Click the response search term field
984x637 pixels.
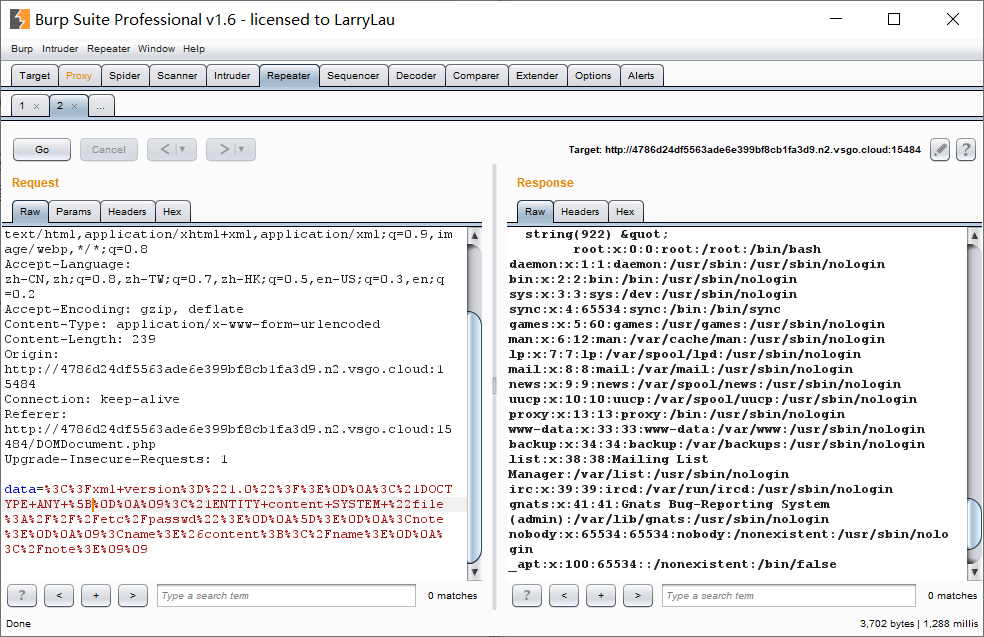(x=789, y=595)
